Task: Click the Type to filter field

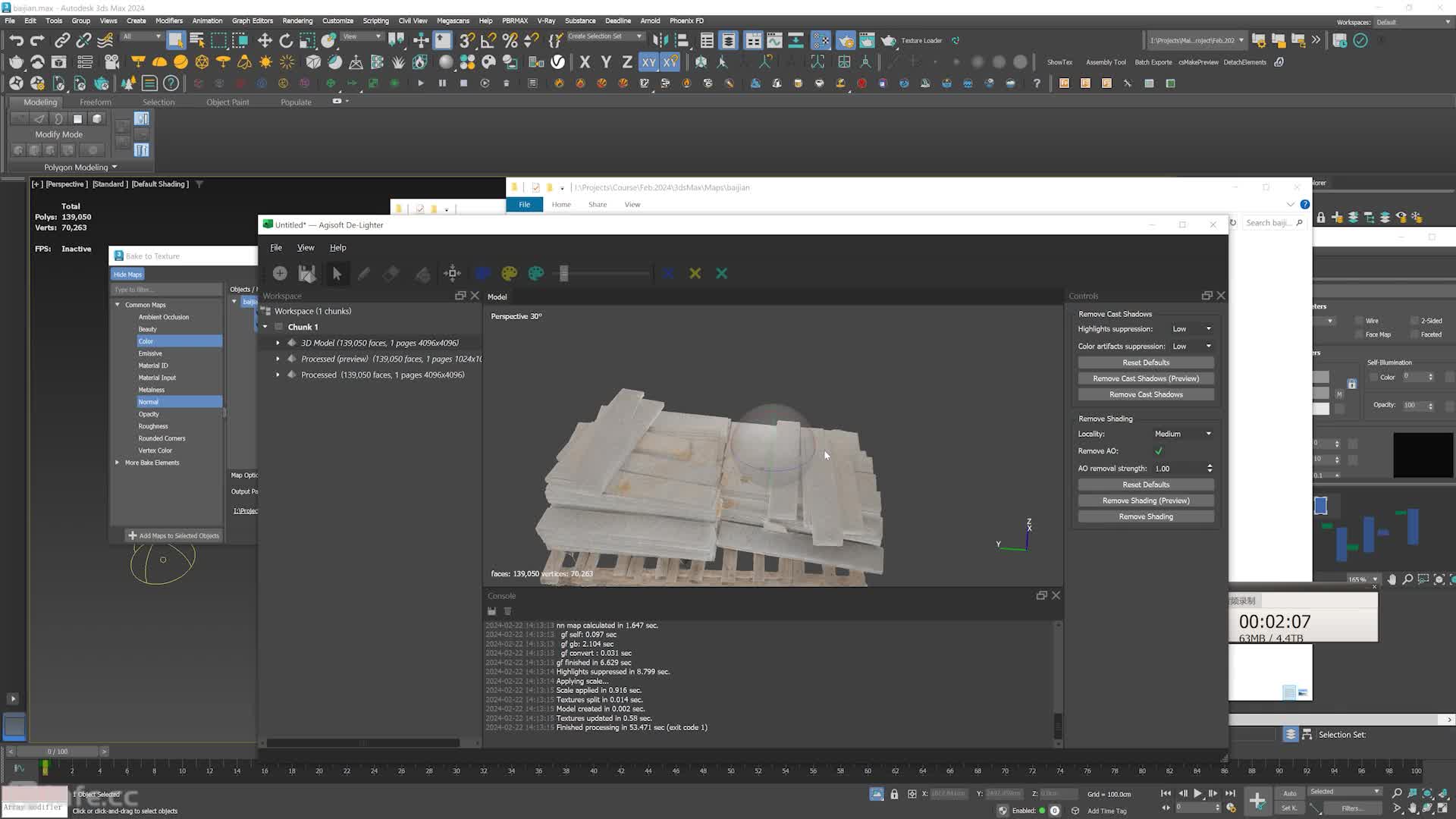Action: tap(166, 290)
